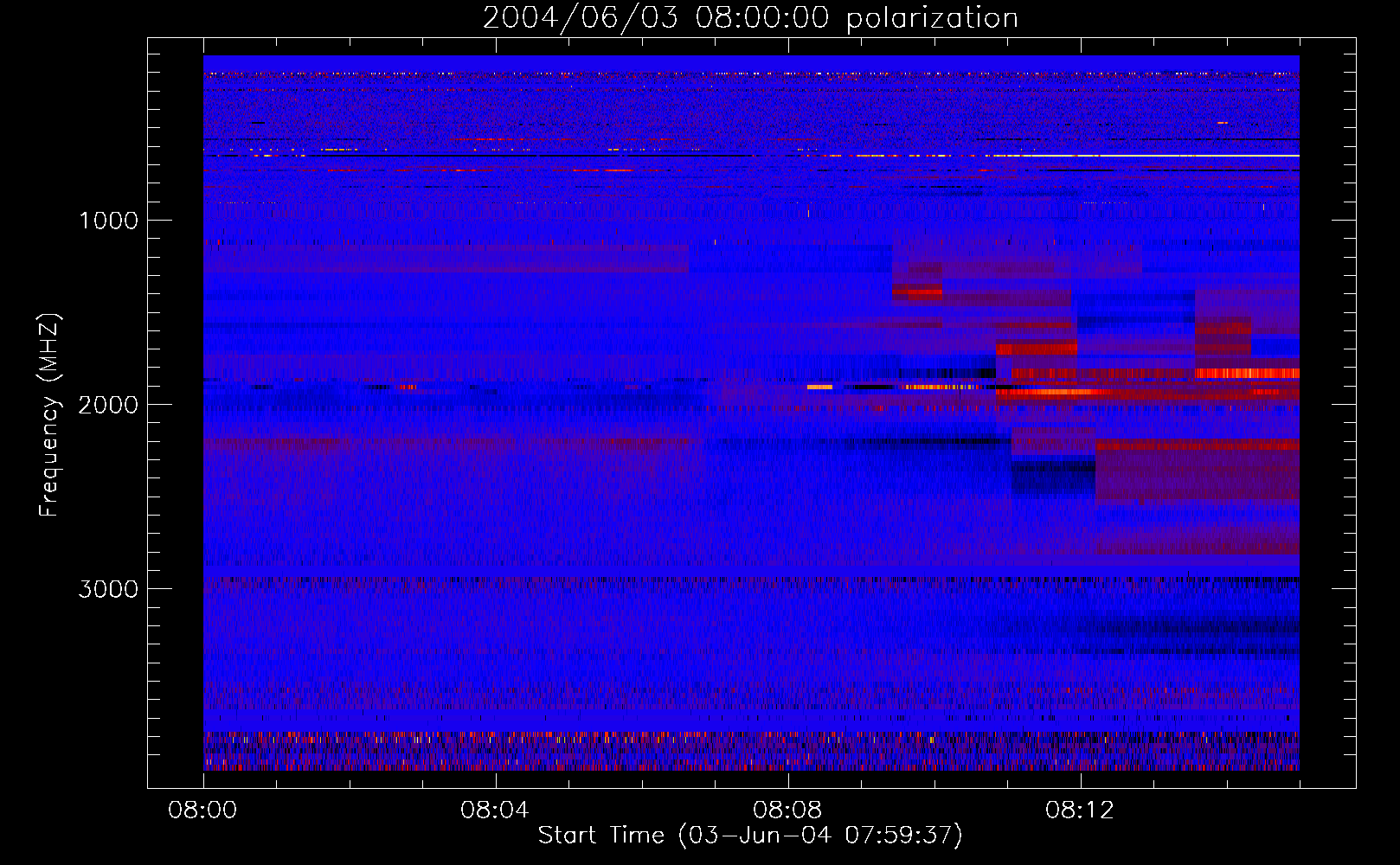Click the 08:08 time tick label
The height and width of the screenshot is (865, 1400).
click(787, 811)
